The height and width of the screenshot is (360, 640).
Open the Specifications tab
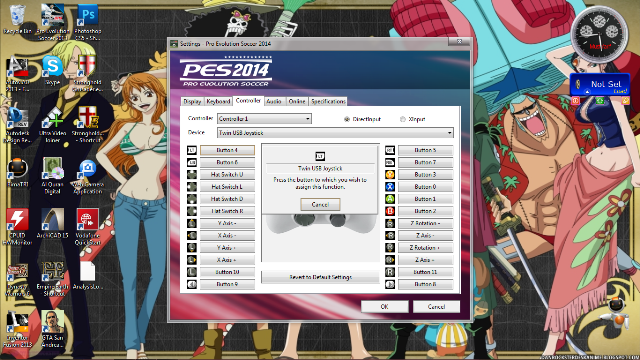[328, 101]
